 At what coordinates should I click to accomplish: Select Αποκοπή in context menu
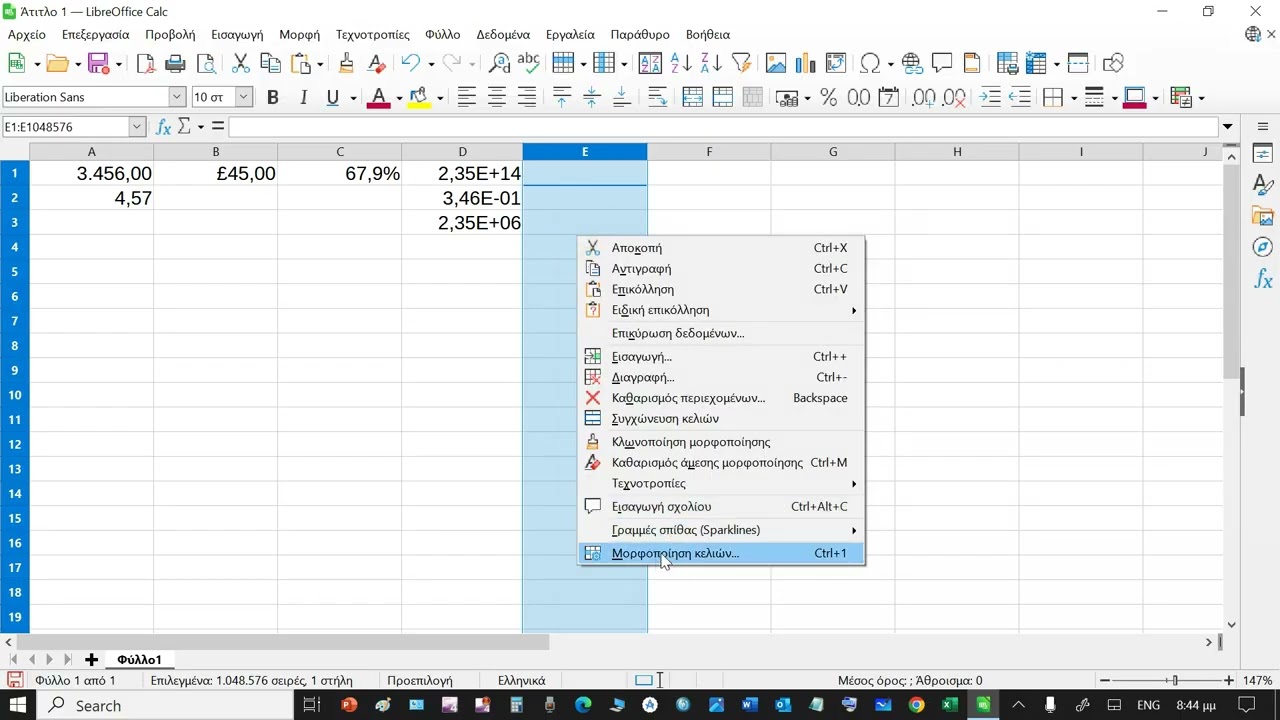click(721, 248)
